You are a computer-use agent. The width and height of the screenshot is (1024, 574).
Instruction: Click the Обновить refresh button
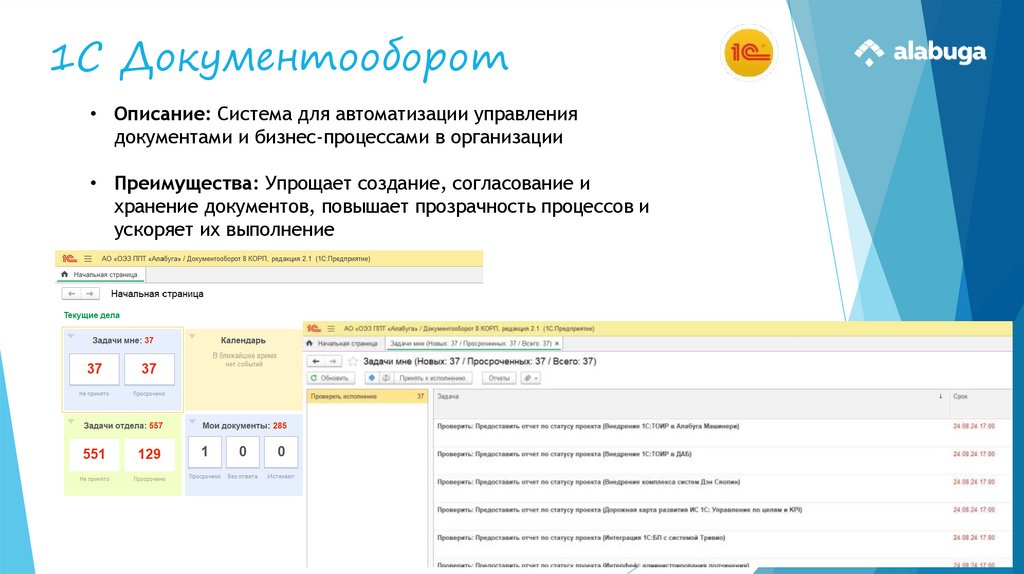330,378
